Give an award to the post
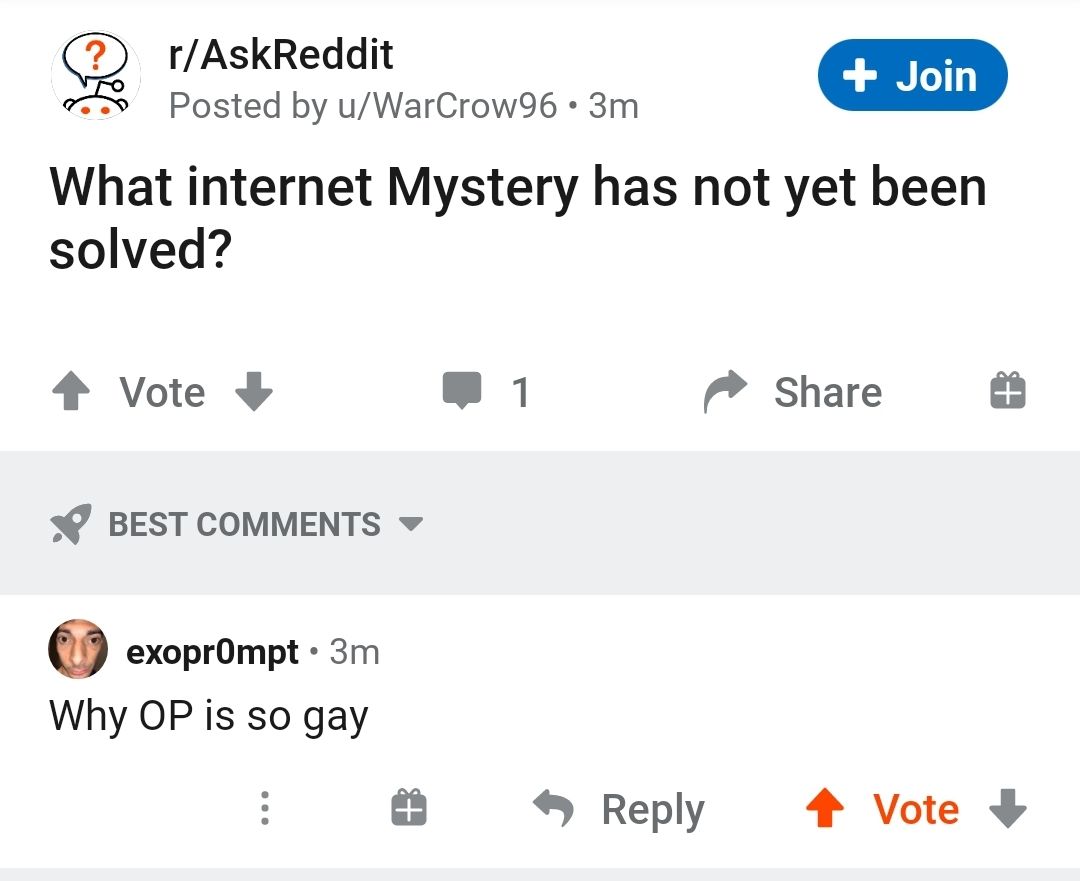The image size is (1080, 881). [x=1006, y=392]
